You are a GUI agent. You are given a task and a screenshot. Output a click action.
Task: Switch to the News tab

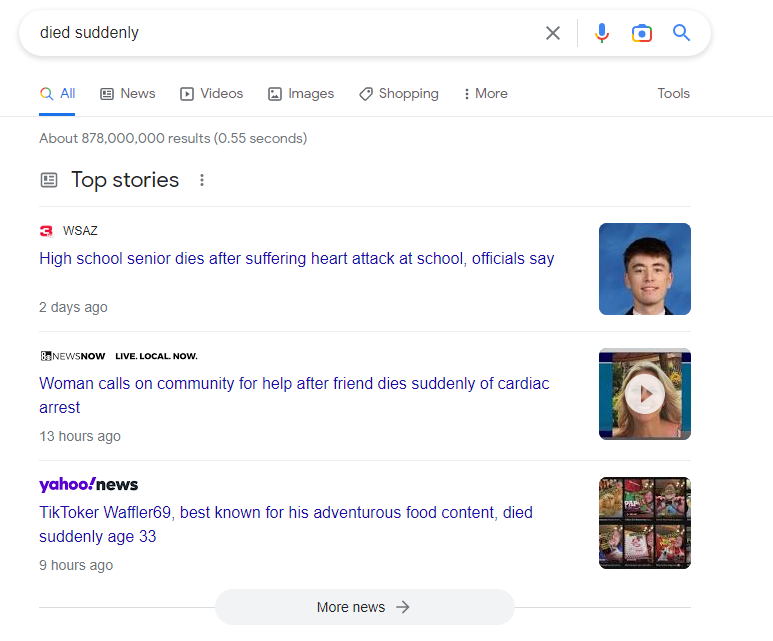(x=128, y=94)
